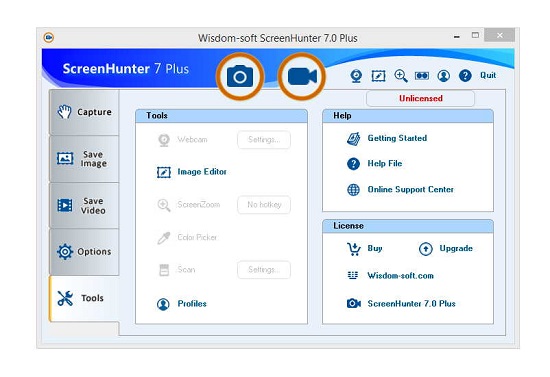Open the Help File link
The height and width of the screenshot is (377, 550).
[x=385, y=163]
